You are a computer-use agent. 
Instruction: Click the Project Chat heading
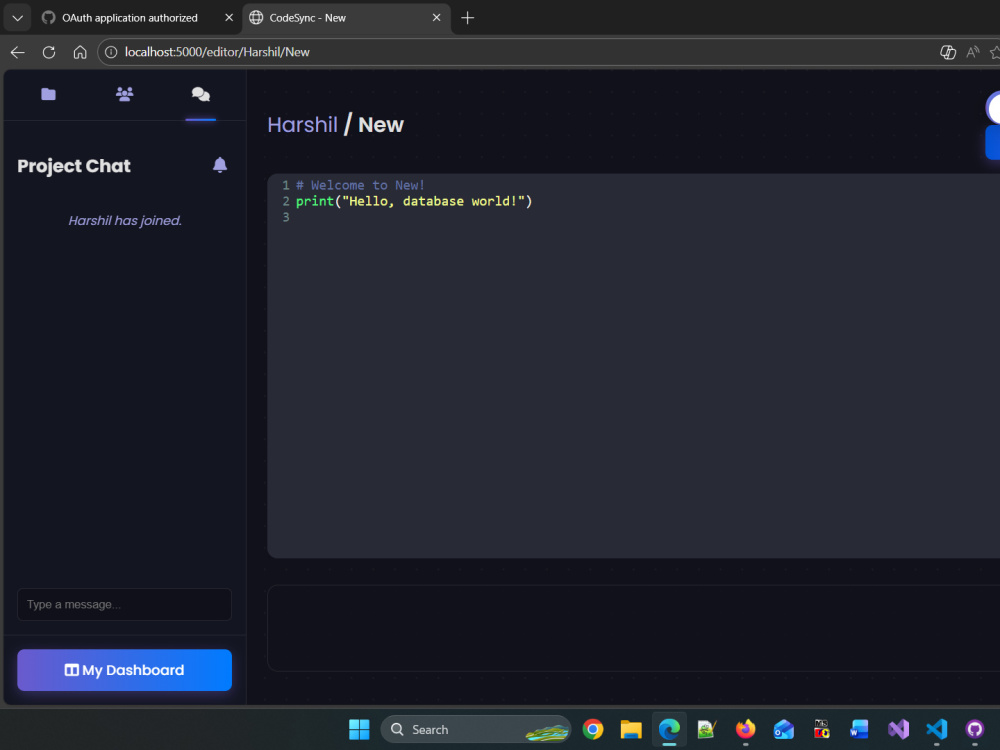tap(74, 166)
